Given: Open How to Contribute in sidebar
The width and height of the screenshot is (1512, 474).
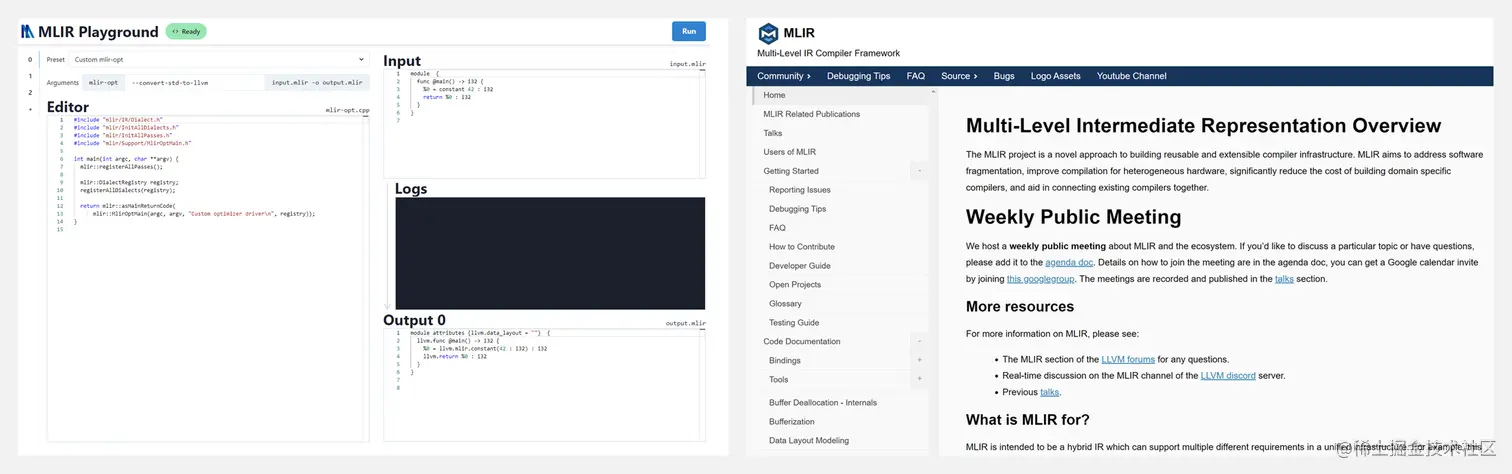Looking at the screenshot, I should (x=802, y=247).
